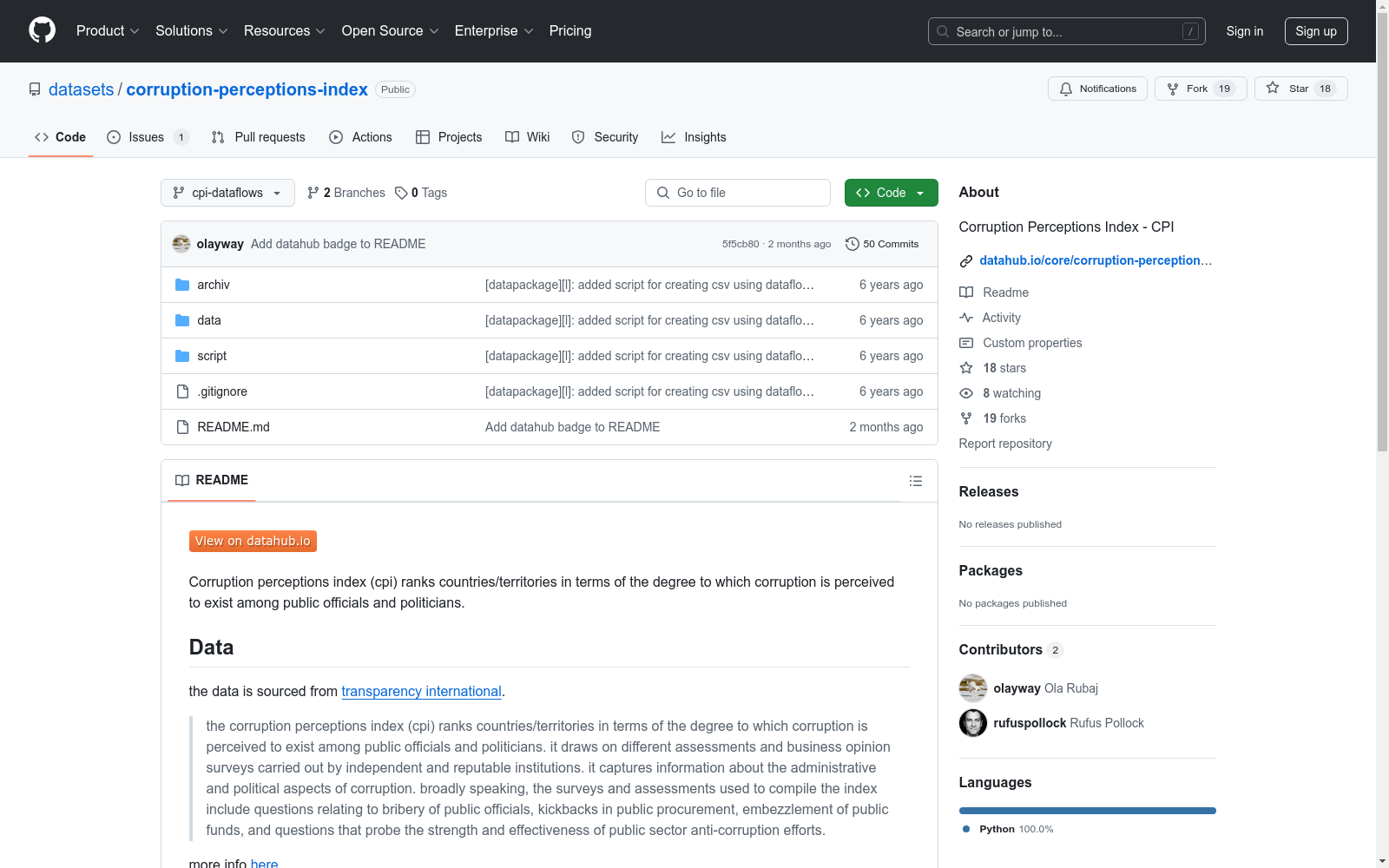Switch to the Security tab
The width and height of the screenshot is (1389, 868).
(x=605, y=137)
